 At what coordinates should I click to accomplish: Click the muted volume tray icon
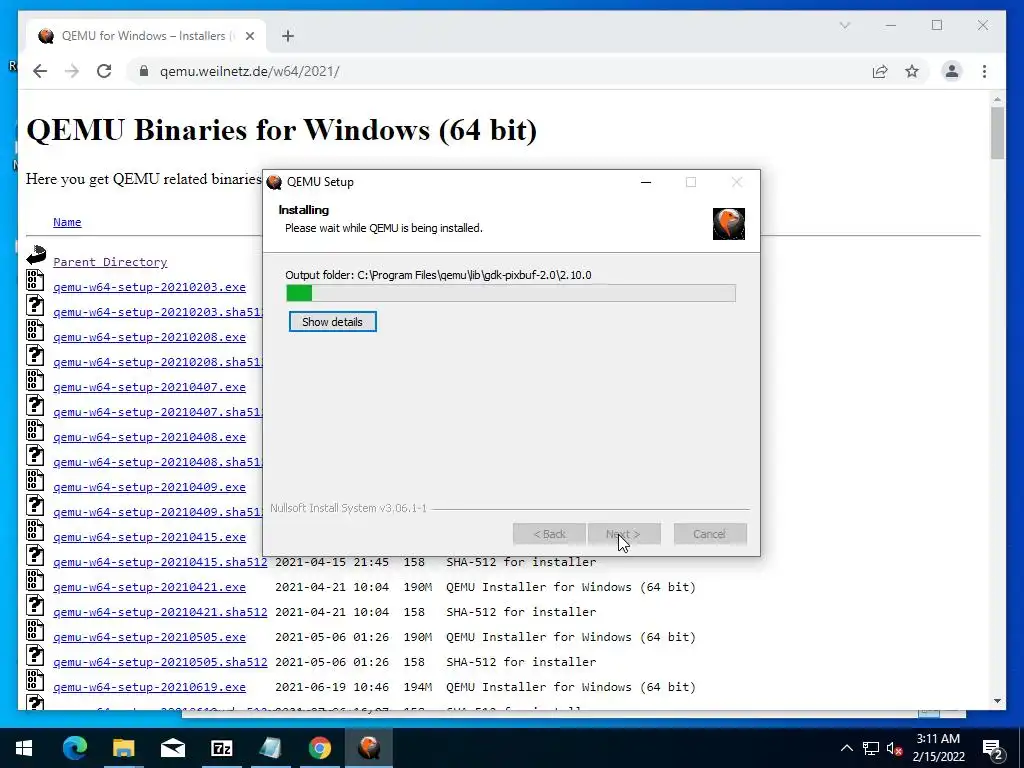point(894,748)
